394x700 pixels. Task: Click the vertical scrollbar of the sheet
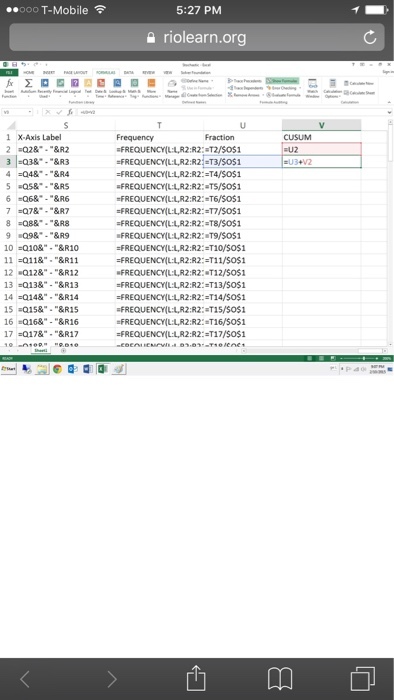tap(390, 232)
